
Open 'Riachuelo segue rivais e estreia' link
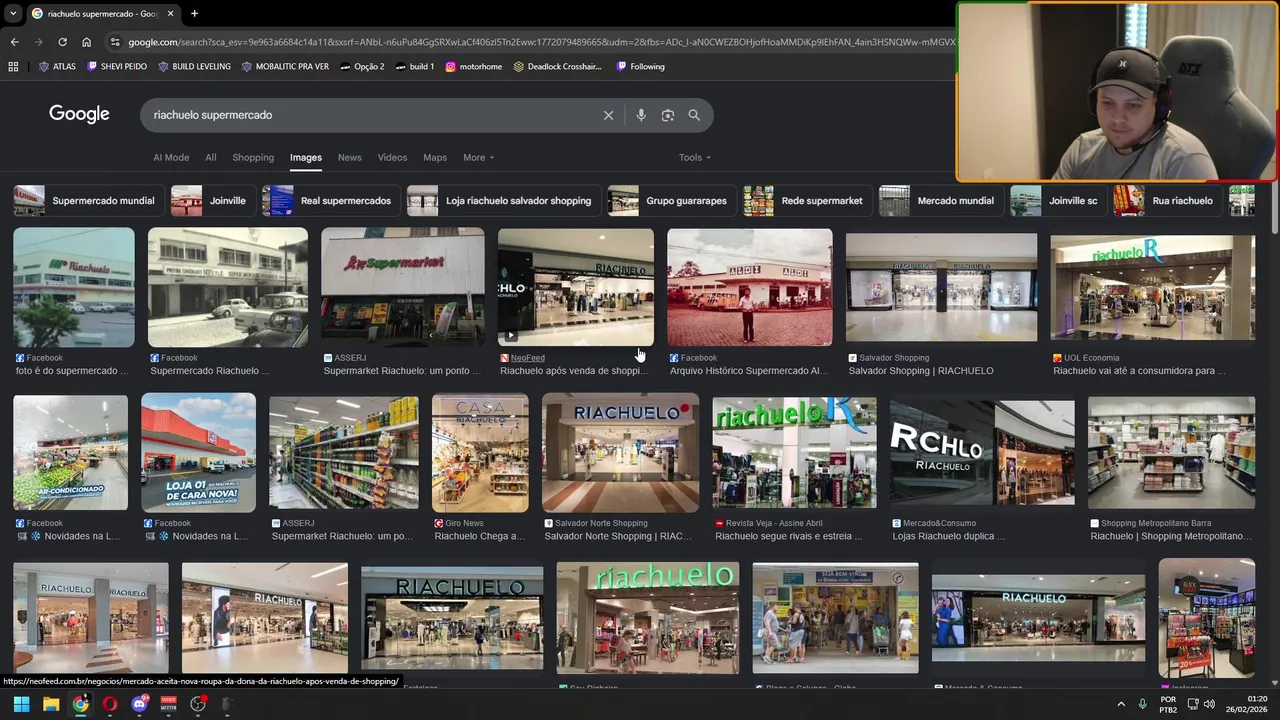tap(789, 536)
